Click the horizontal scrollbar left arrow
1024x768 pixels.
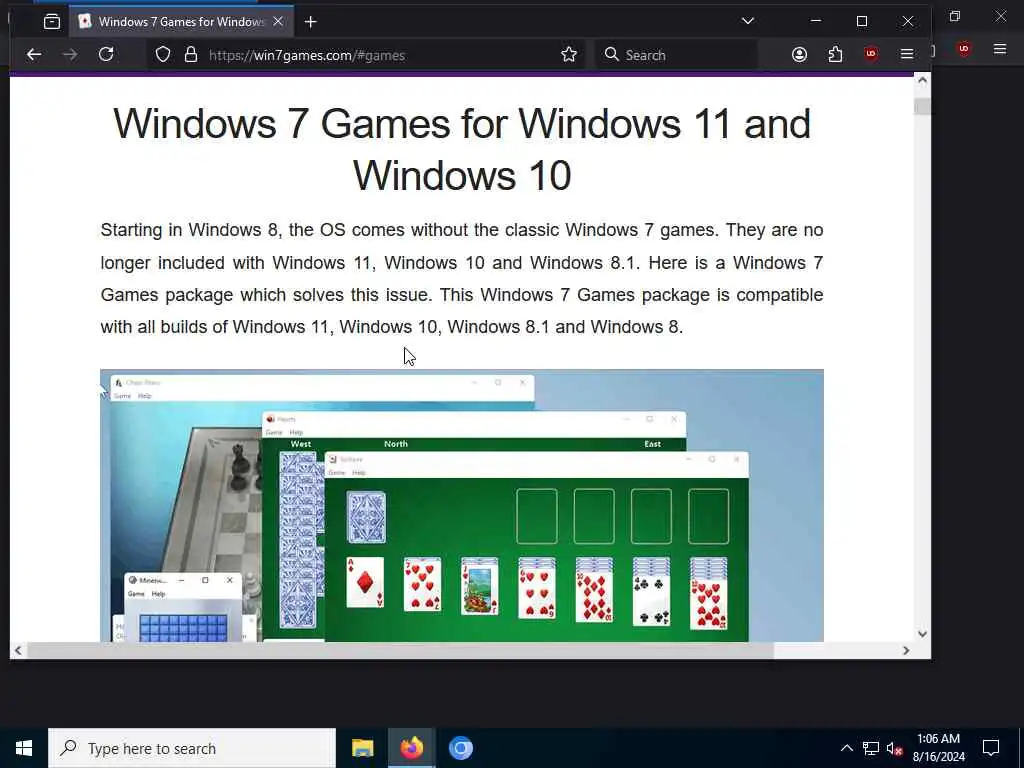coord(18,650)
